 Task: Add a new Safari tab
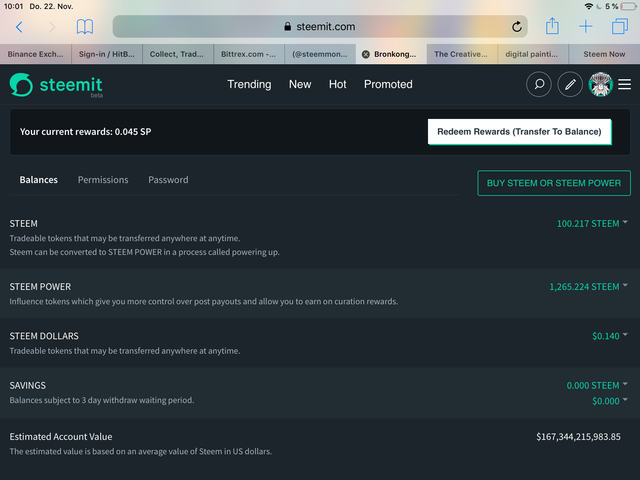pos(586,27)
